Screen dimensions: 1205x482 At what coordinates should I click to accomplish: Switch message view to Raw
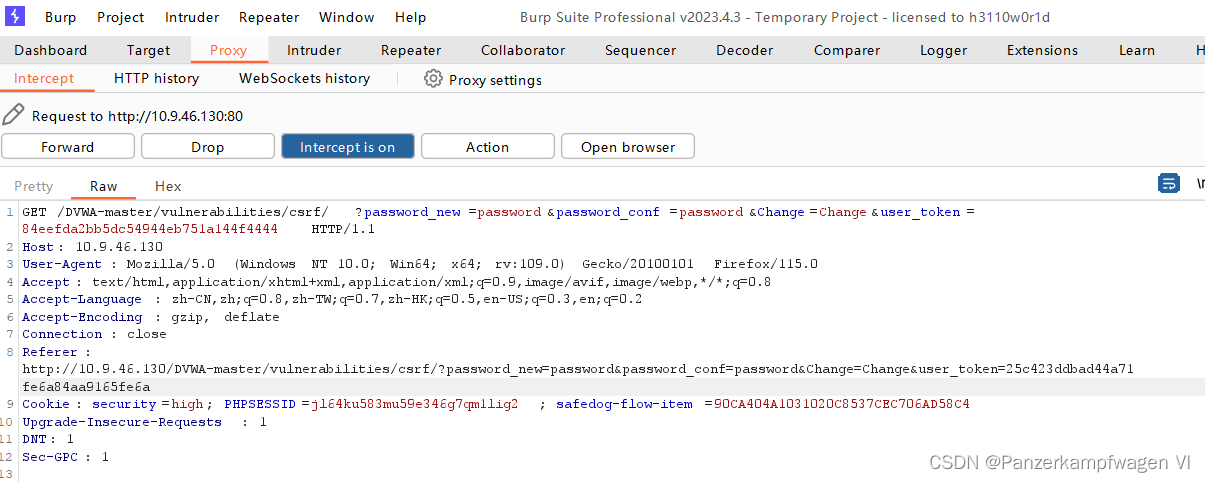[x=103, y=186]
